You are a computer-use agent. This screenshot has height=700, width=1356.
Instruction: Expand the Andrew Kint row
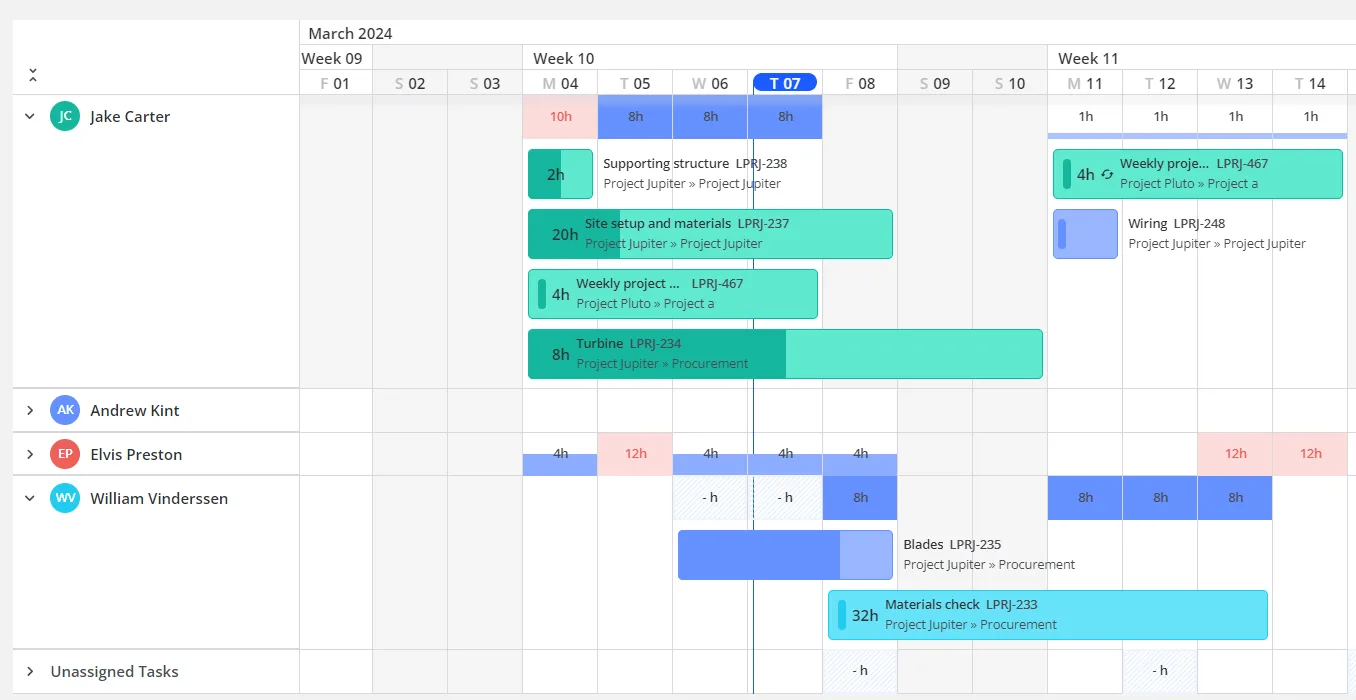pyautogui.click(x=29, y=410)
